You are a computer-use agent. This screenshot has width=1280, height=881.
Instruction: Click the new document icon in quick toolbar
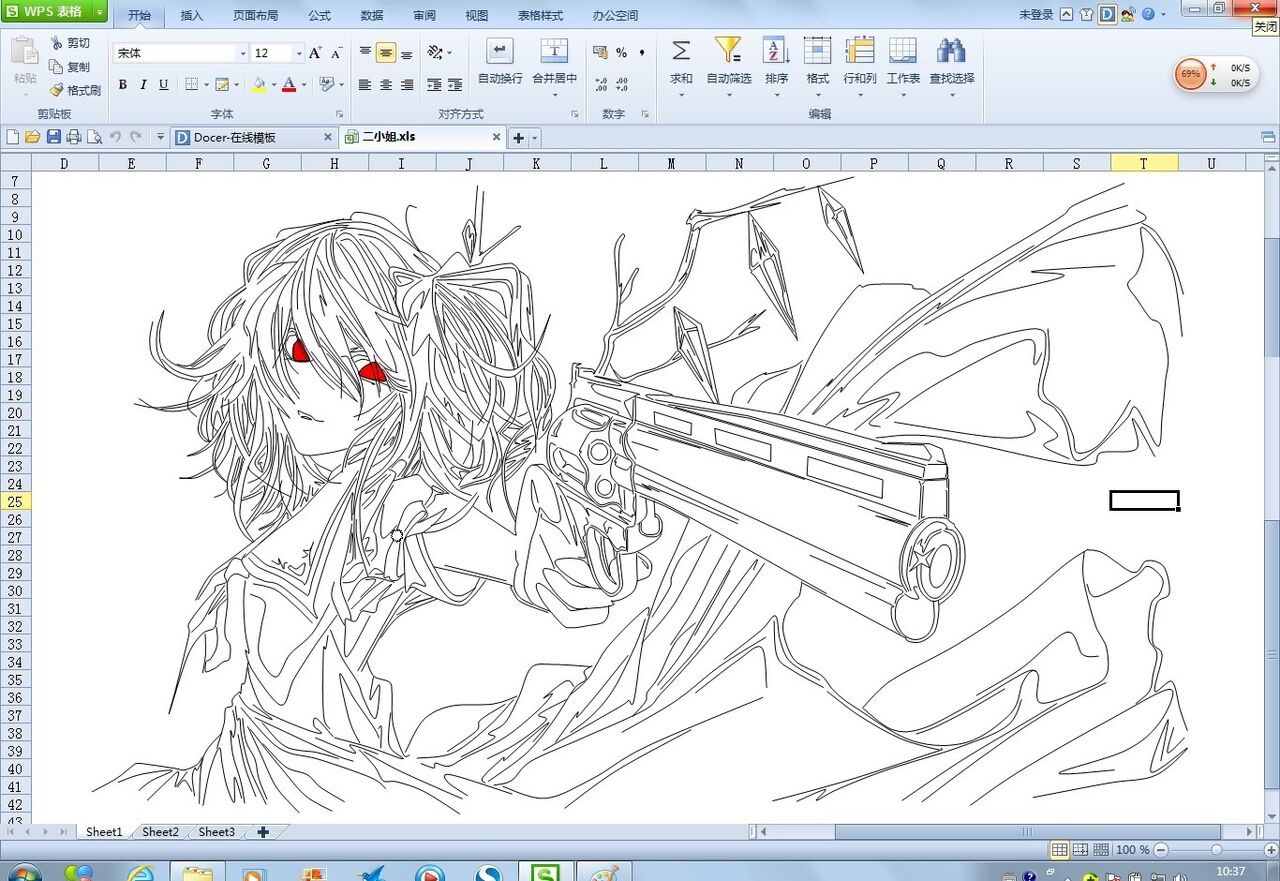coord(14,137)
